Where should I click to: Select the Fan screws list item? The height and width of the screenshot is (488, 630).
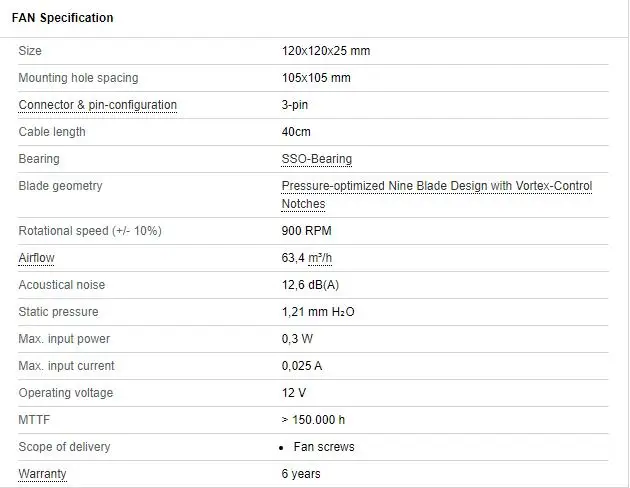[324, 447]
